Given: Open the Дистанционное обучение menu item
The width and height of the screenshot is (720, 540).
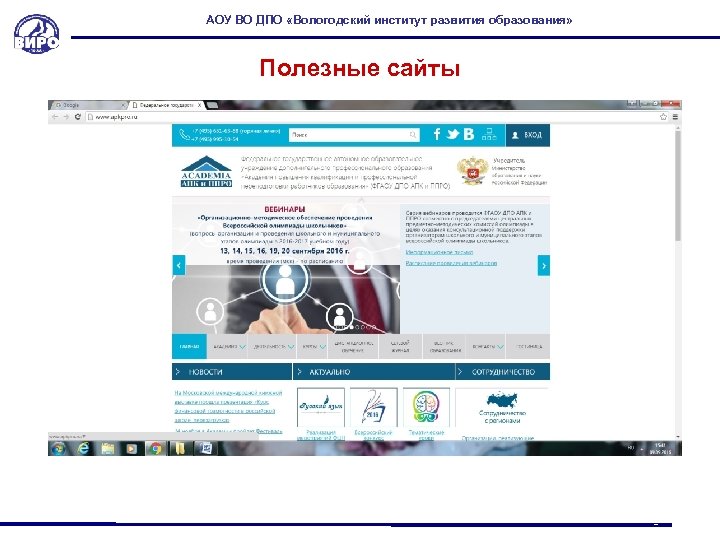Looking at the screenshot, I should click(x=353, y=346).
